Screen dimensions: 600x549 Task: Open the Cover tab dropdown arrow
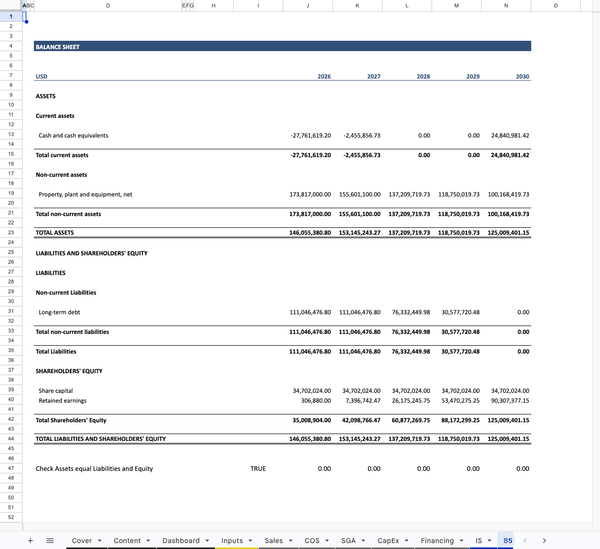click(x=101, y=541)
